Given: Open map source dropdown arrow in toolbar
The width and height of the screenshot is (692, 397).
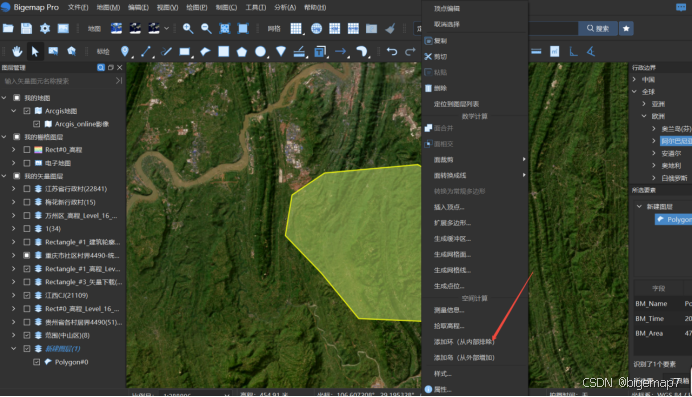Looking at the screenshot, I should tap(166, 29).
